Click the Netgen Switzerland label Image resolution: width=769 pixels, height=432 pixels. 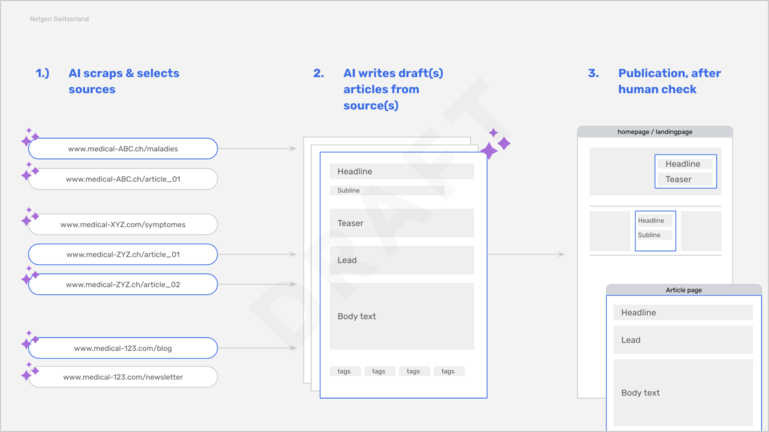tap(59, 20)
